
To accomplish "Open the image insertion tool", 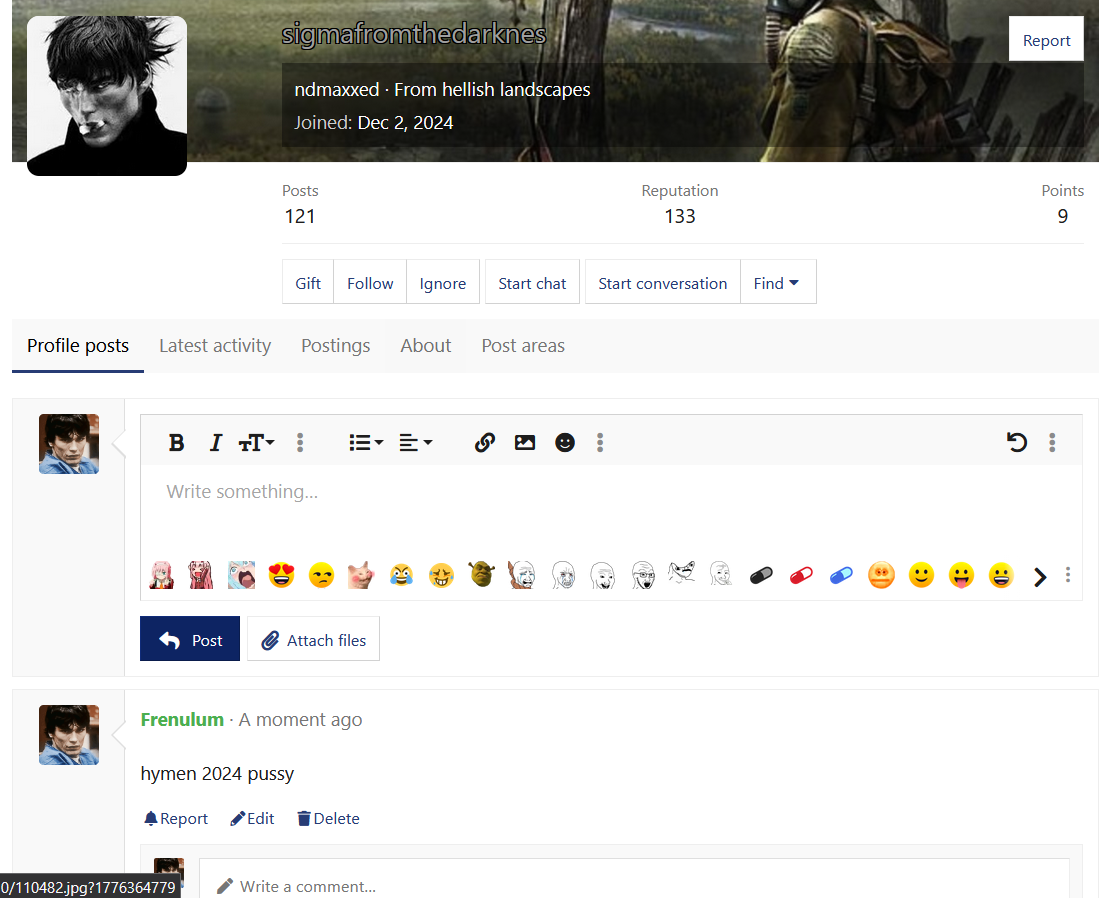I will point(525,442).
